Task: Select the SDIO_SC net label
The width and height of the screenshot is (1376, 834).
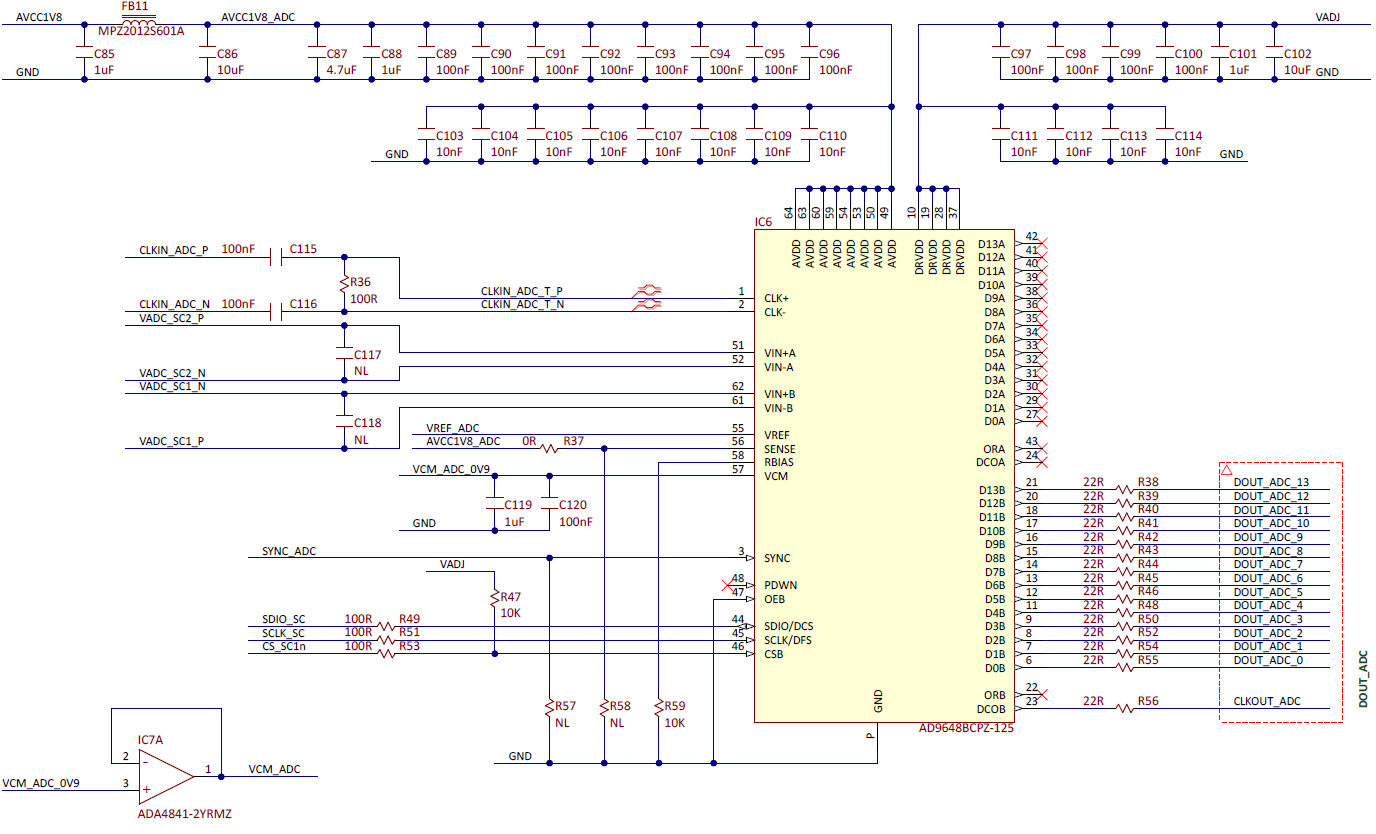Action: click(283, 619)
